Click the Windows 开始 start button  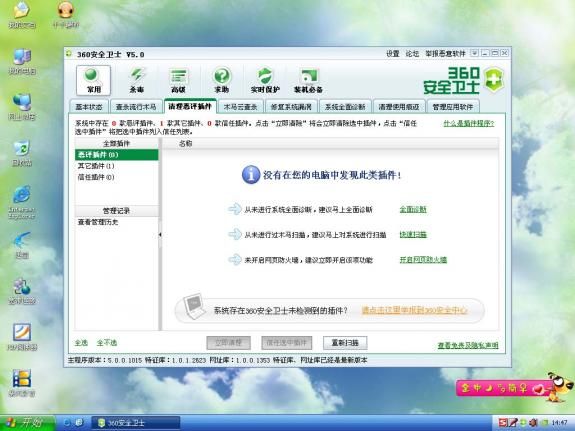click(28, 423)
